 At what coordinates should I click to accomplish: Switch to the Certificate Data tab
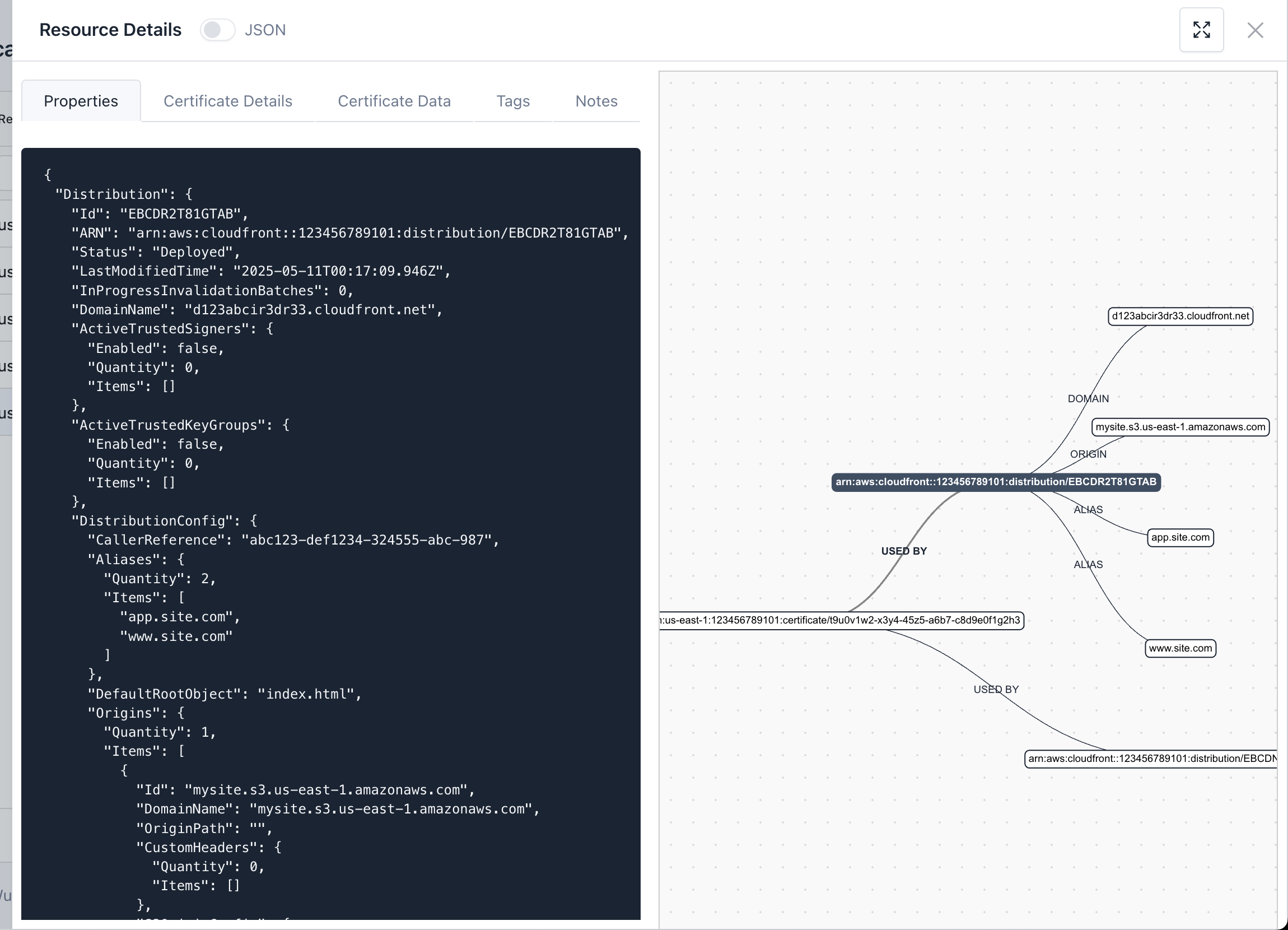(394, 100)
